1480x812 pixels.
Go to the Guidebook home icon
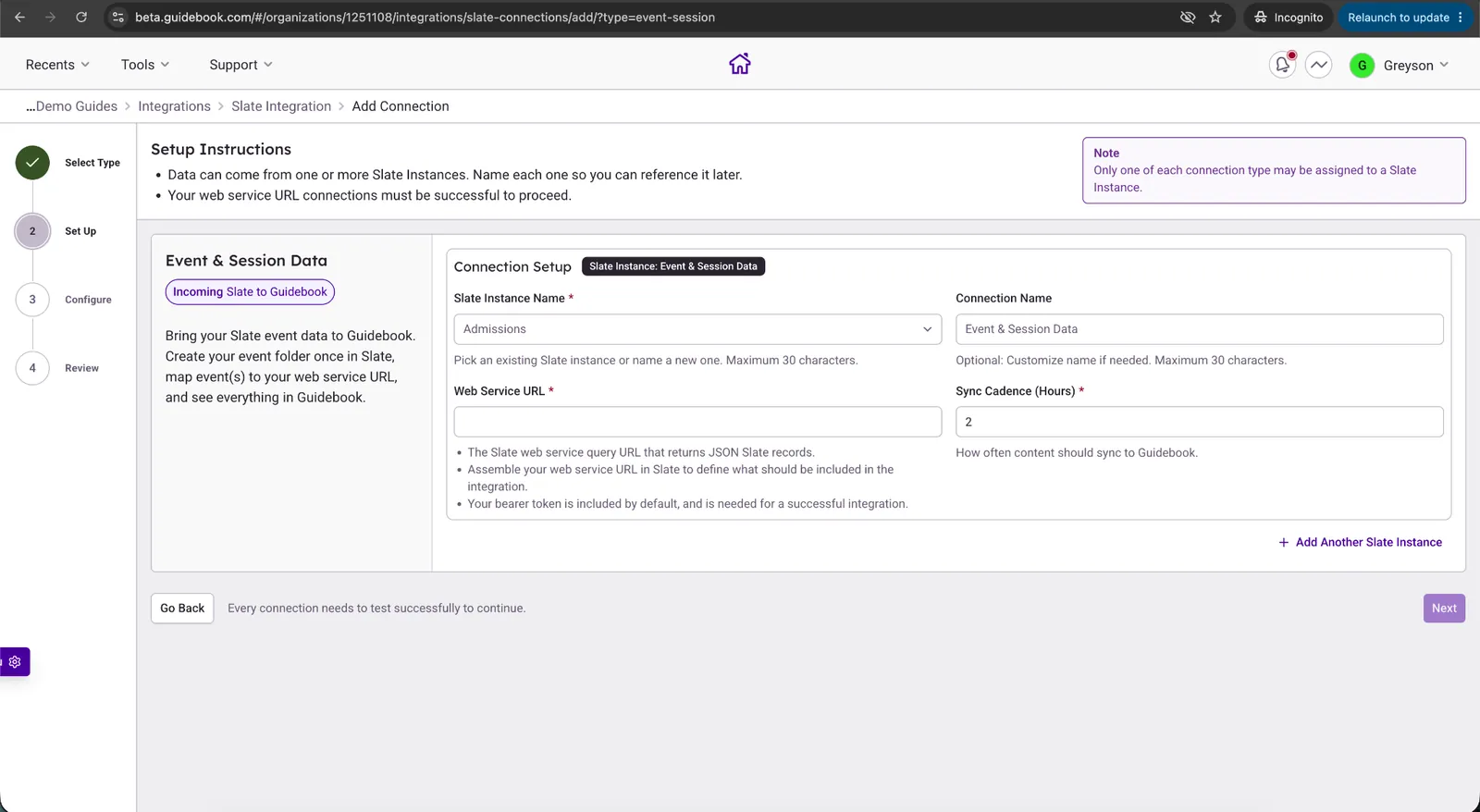(740, 64)
